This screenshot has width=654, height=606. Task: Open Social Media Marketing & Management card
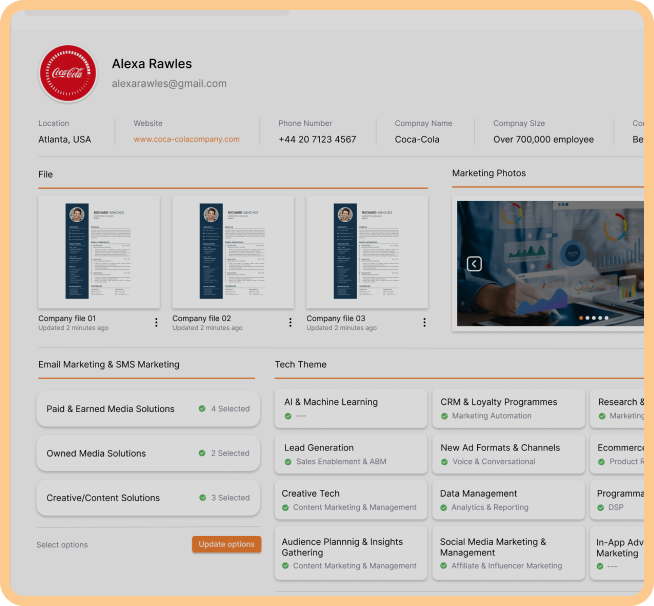click(508, 553)
